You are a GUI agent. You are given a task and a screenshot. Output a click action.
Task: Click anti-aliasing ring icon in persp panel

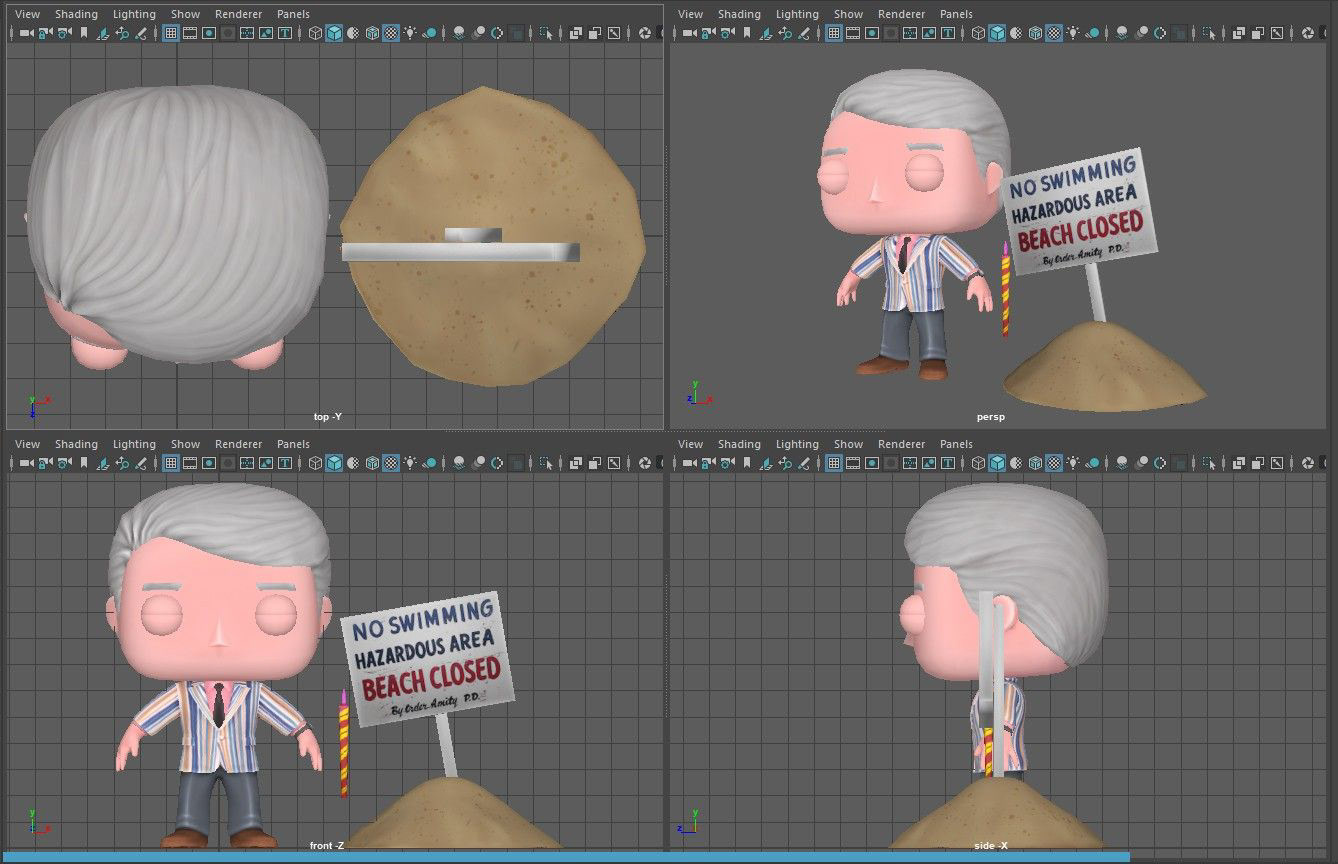point(1159,33)
